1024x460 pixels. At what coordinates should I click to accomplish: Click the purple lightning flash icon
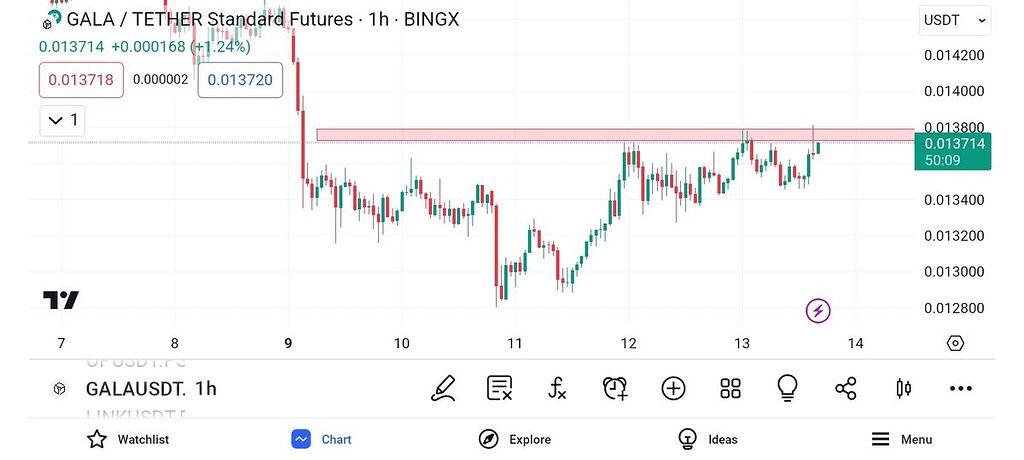(818, 311)
